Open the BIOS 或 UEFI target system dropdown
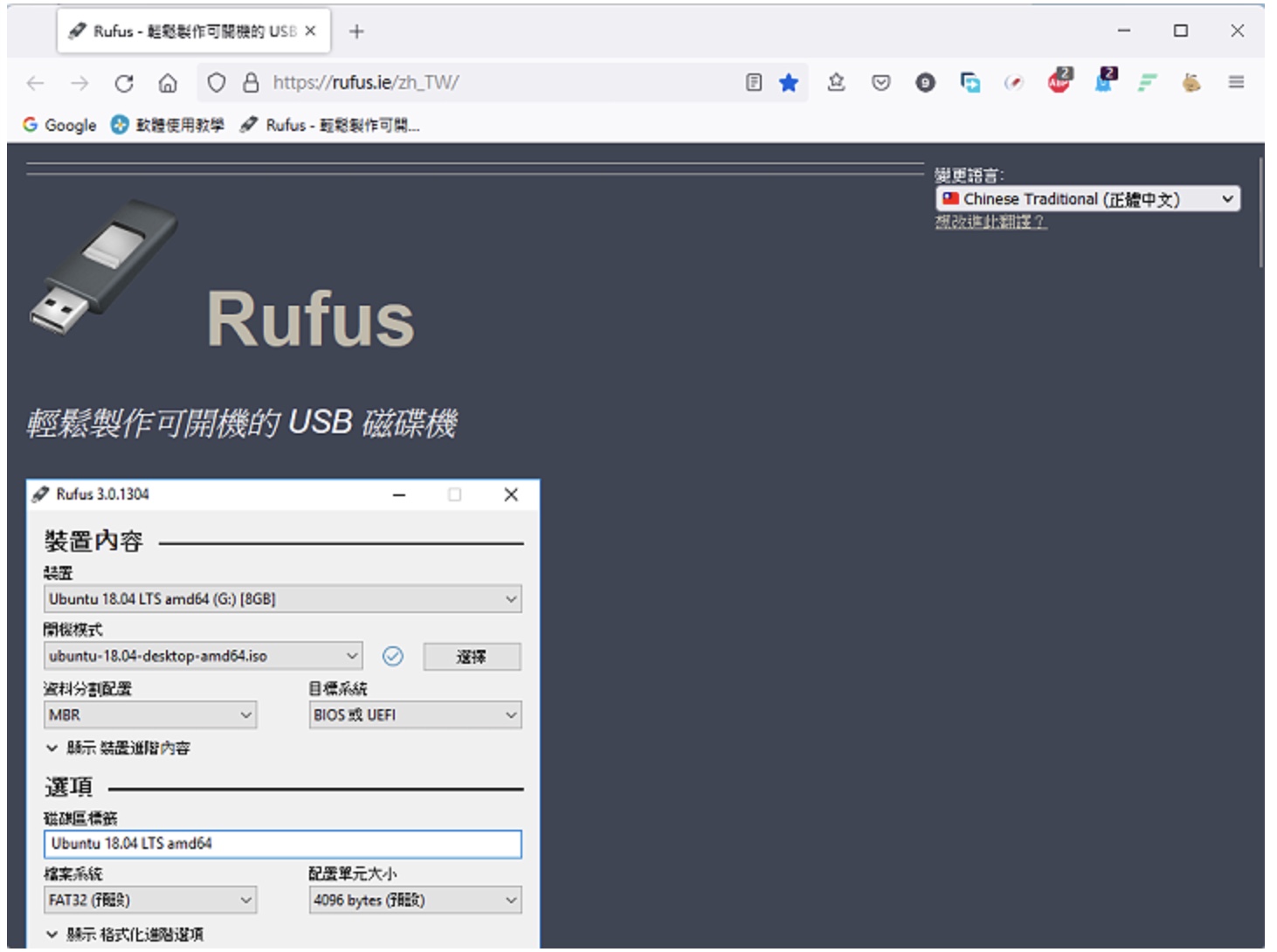Screen dimensions: 1277x952 tap(415, 714)
